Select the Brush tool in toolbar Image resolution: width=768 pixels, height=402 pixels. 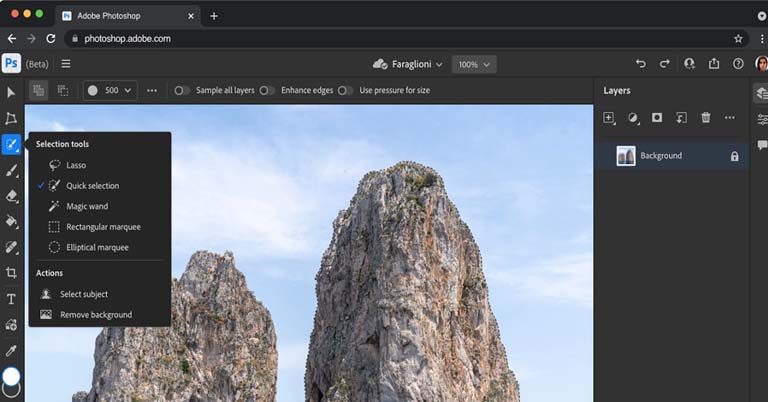11,170
